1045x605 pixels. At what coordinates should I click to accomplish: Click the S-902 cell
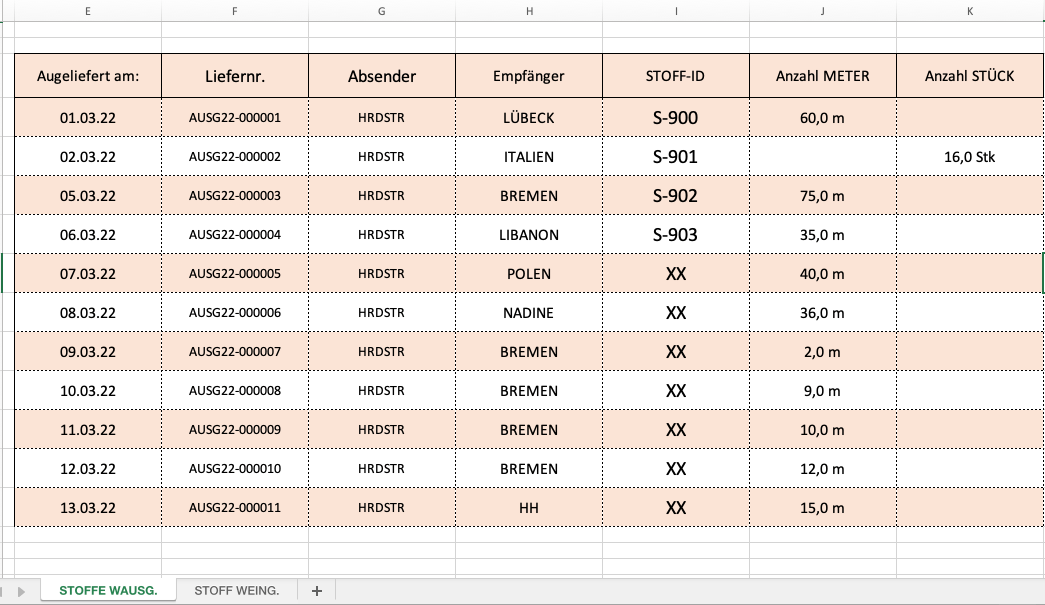[x=676, y=195]
